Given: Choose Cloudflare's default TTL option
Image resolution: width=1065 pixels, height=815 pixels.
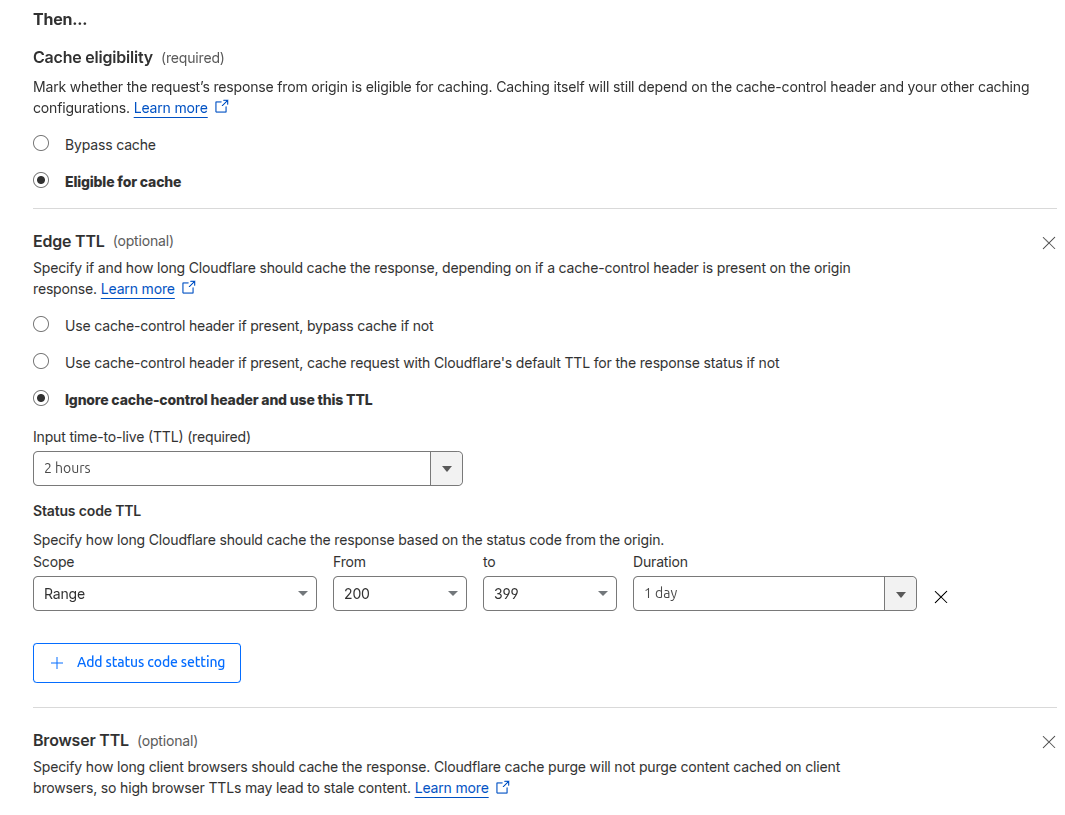Looking at the screenshot, I should coord(41,362).
